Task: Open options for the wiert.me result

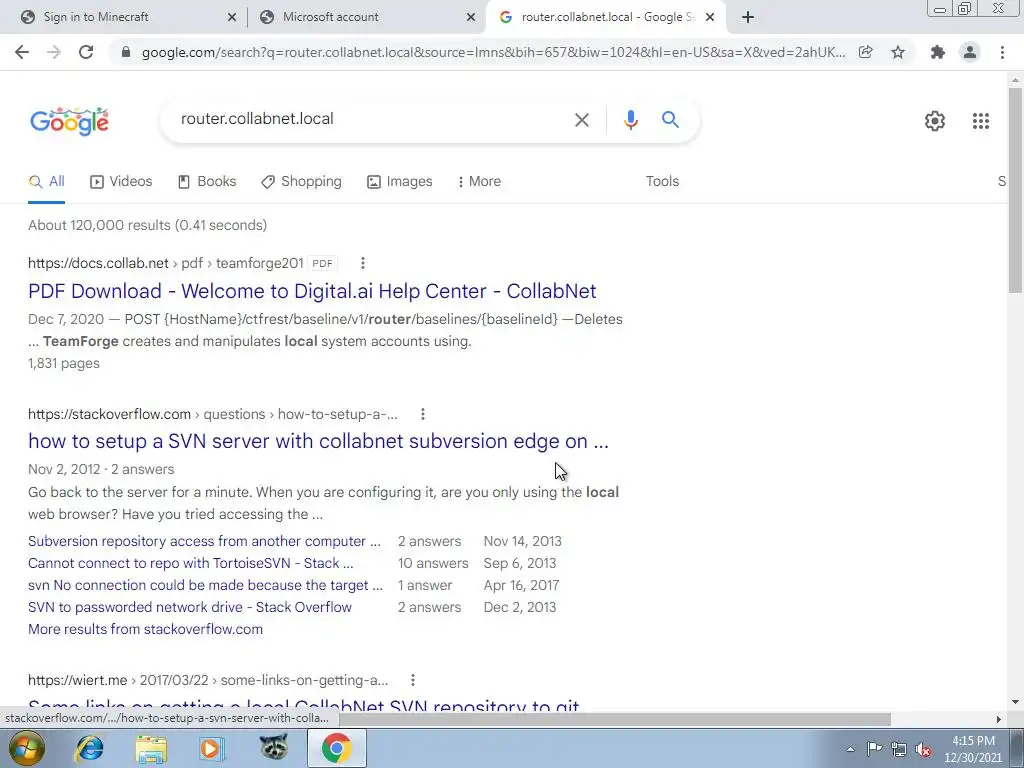Action: pyautogui.click(x=412, y=680)
